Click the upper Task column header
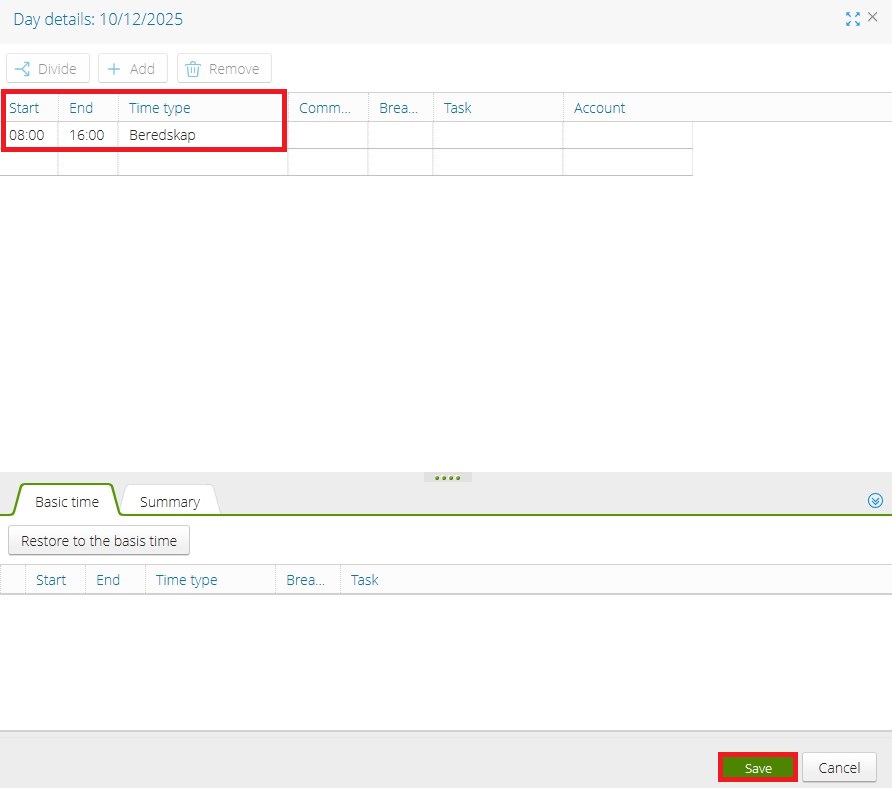The height and width of the screenshot is (788, 892). (458, 108)
